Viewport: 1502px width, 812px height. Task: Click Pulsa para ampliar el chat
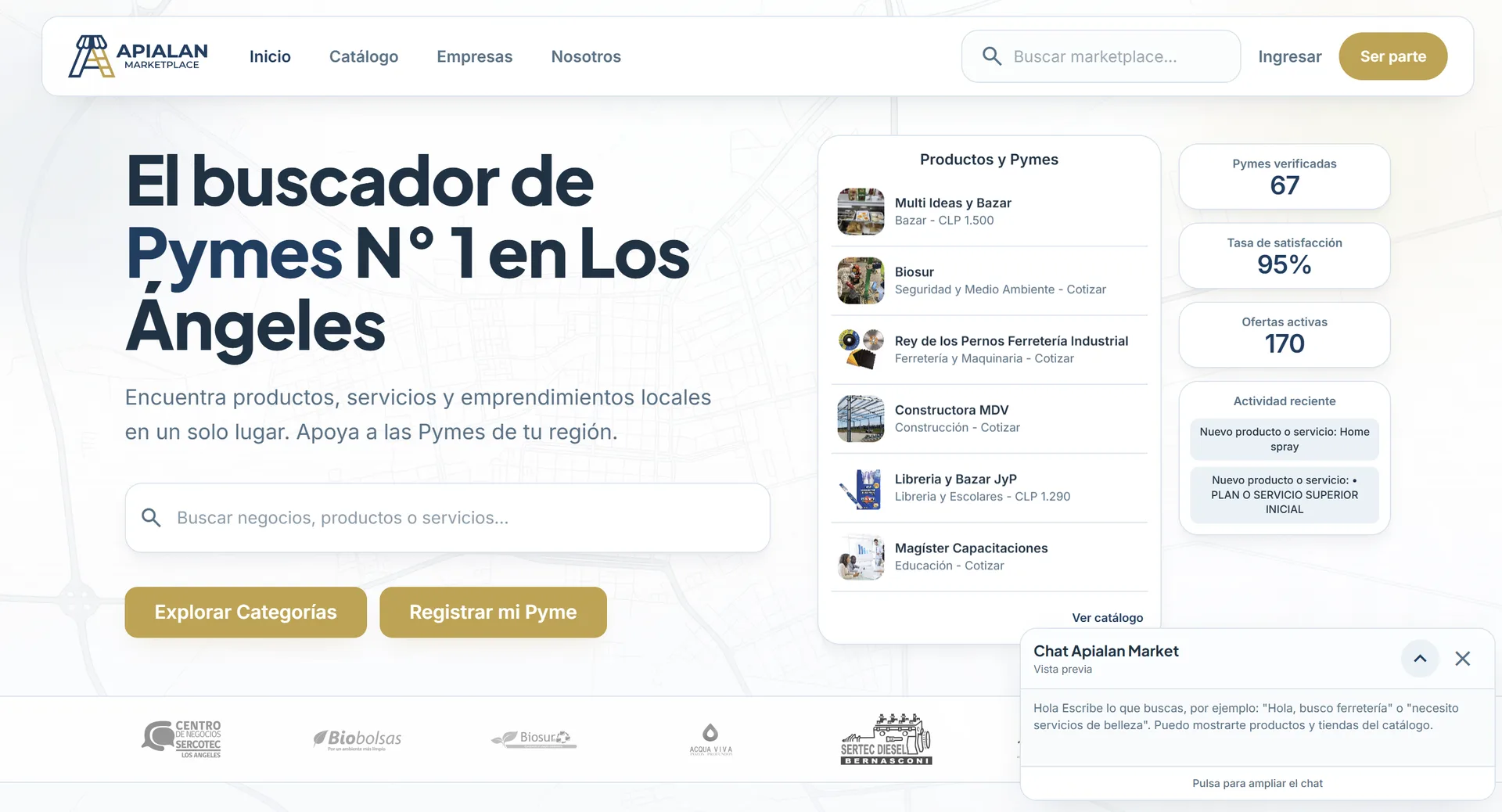point(1257,784)
